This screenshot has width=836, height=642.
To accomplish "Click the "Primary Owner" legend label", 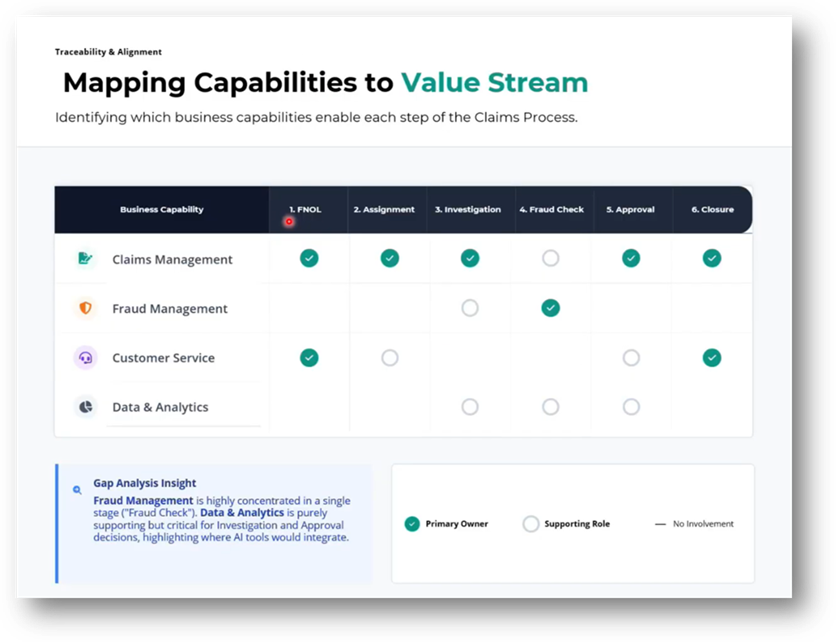I will click(456, 524).
